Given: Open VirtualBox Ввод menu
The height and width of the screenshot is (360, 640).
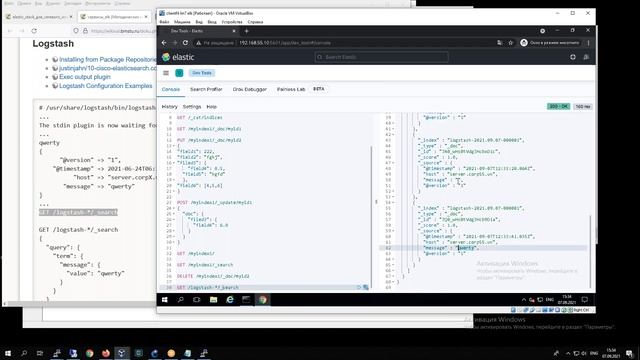Looking at the screenshot, I should click(x=212, y=22).
